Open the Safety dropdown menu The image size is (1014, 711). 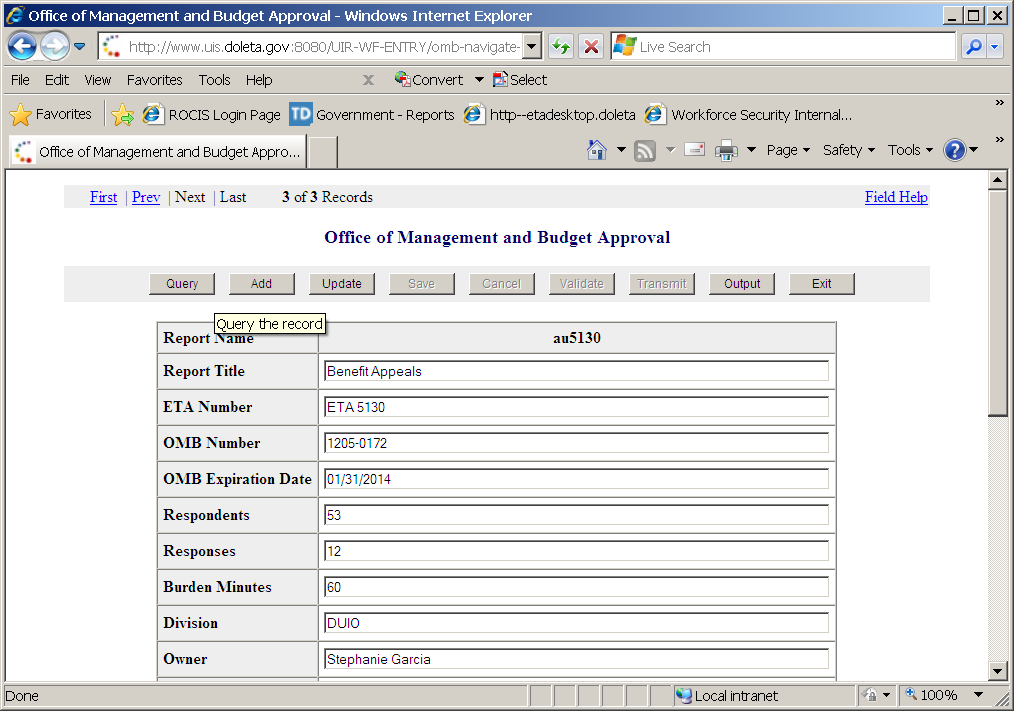tap(848, 150)
